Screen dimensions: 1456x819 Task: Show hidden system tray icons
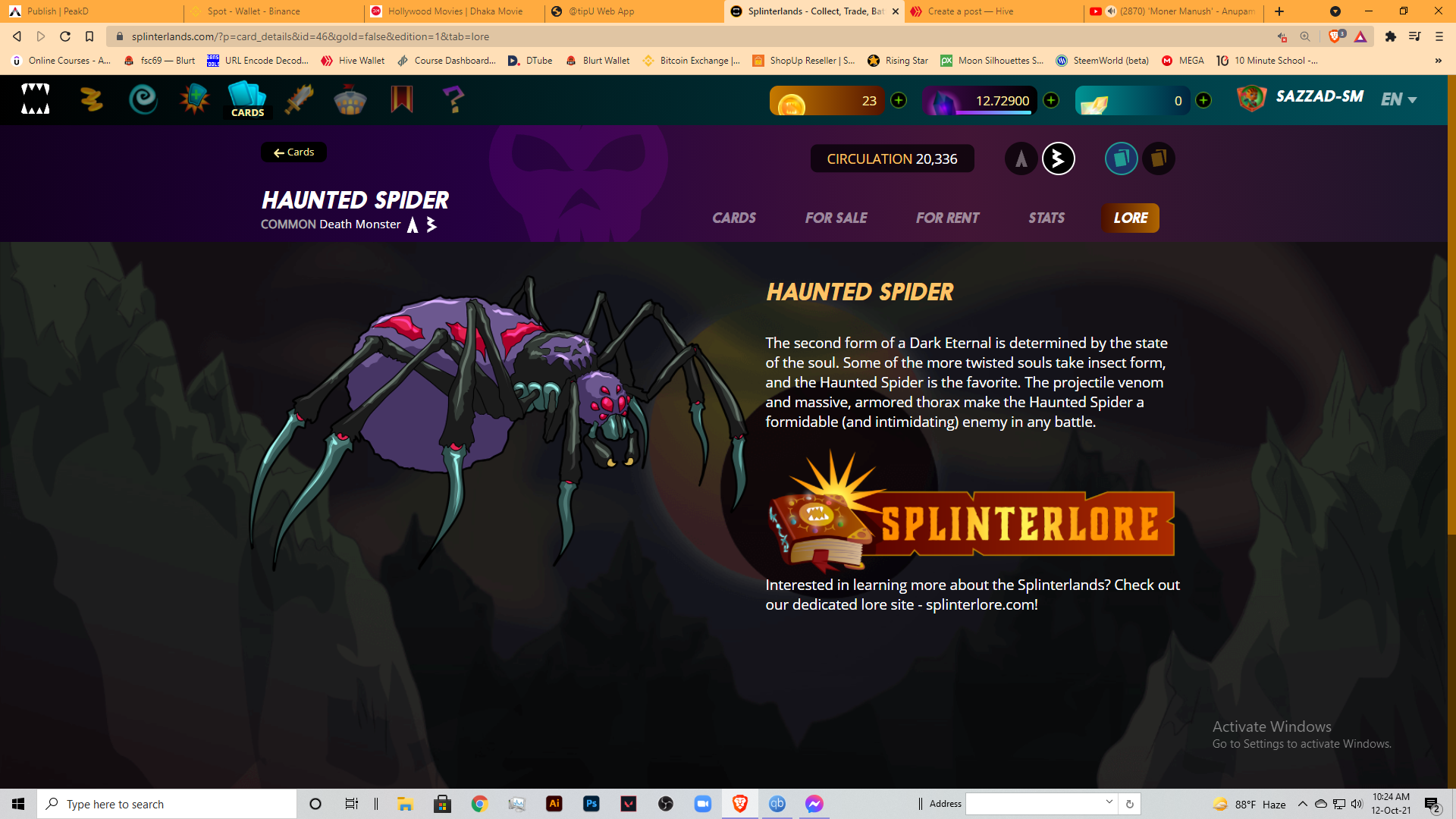(1302, 804)
